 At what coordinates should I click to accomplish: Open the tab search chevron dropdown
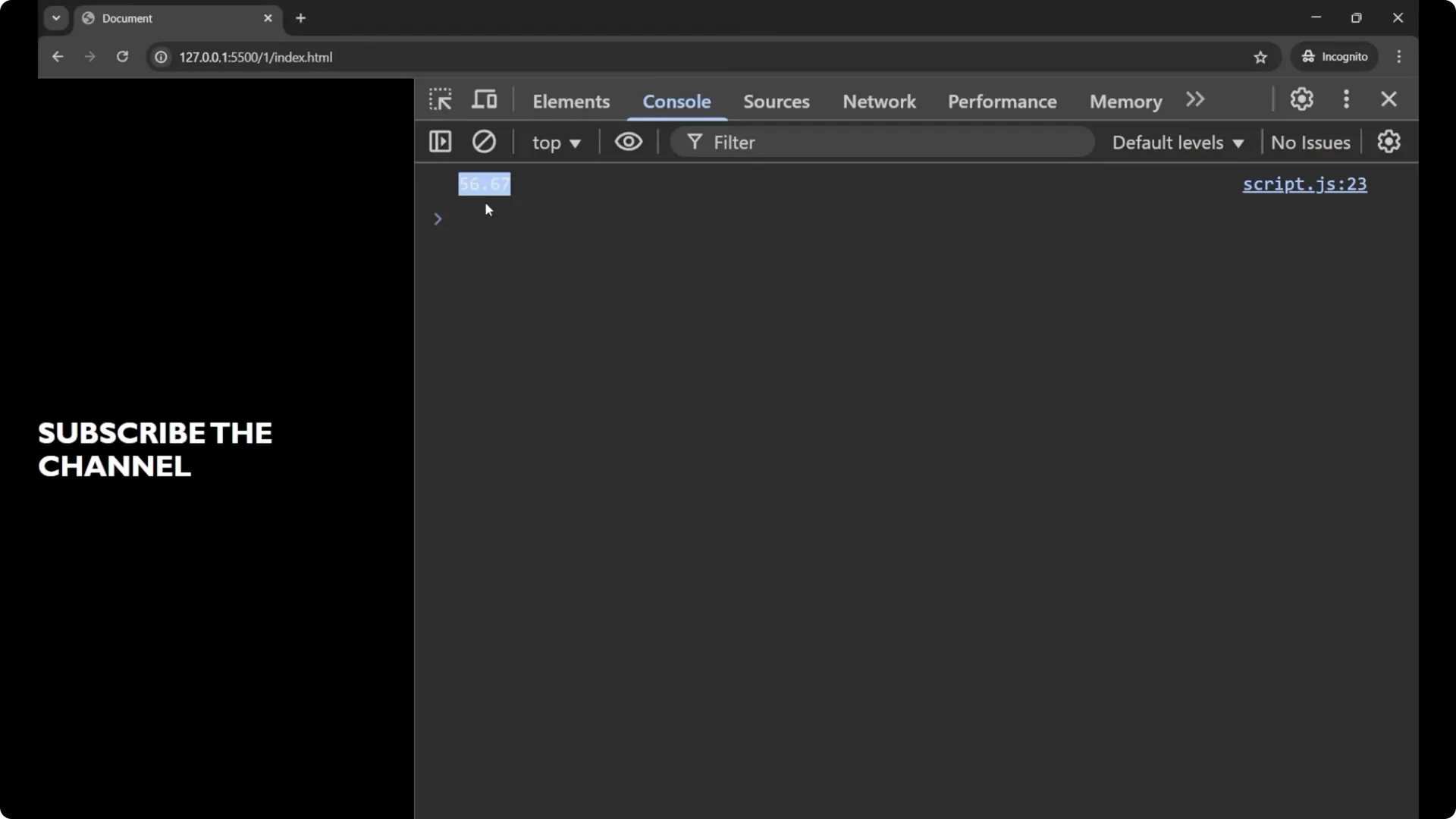click(55, 17)
